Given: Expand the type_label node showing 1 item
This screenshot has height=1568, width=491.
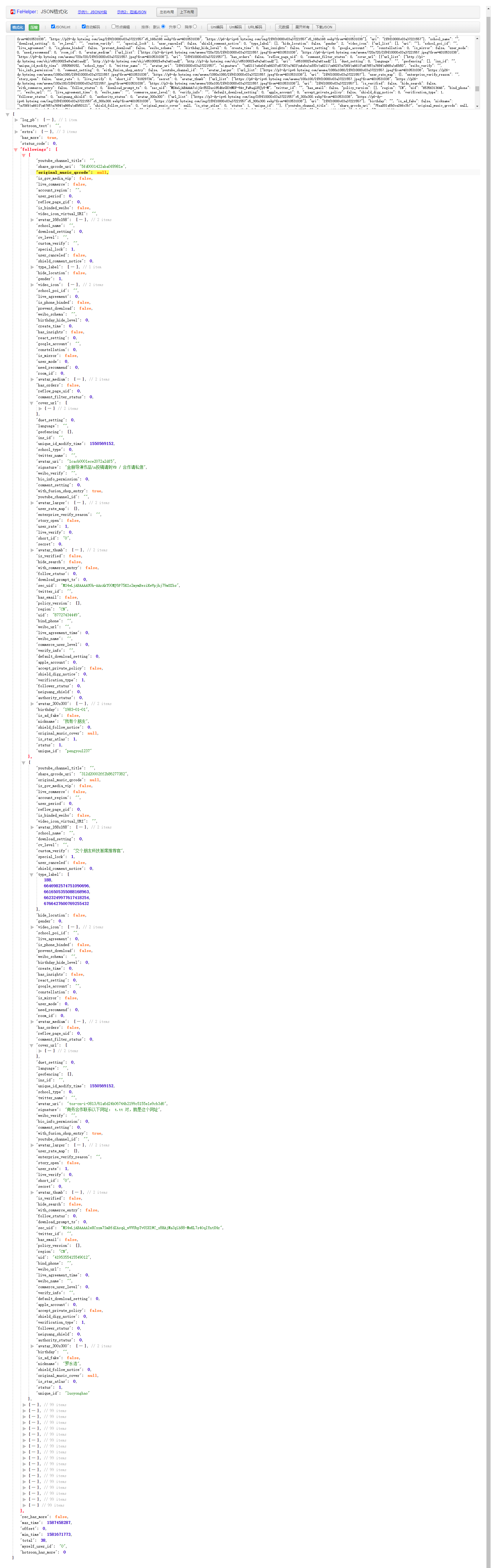Looking at the screenshot, I should (32, 267).
